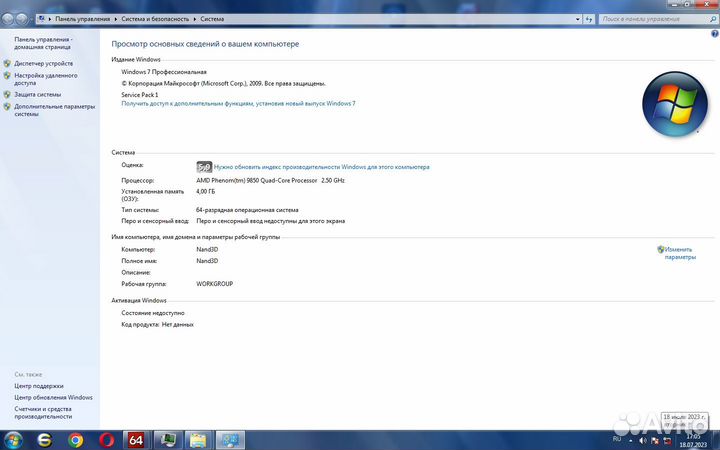The image size is (720, 450).
Task: Open 'Счетчики и средства производительности' link
Action: click(x=43, y=413)
